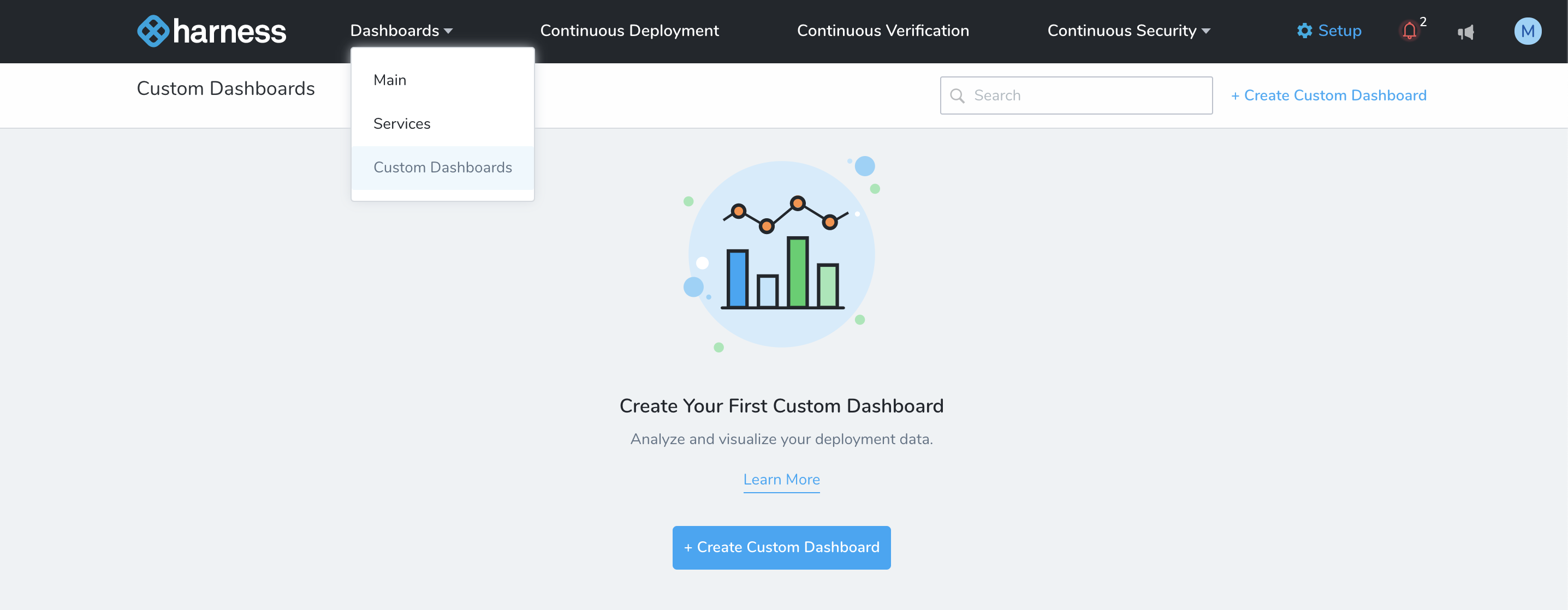Screen dimensions: 1568x610
Task: Click the Setup gear icon
Action: point(1304,31)
